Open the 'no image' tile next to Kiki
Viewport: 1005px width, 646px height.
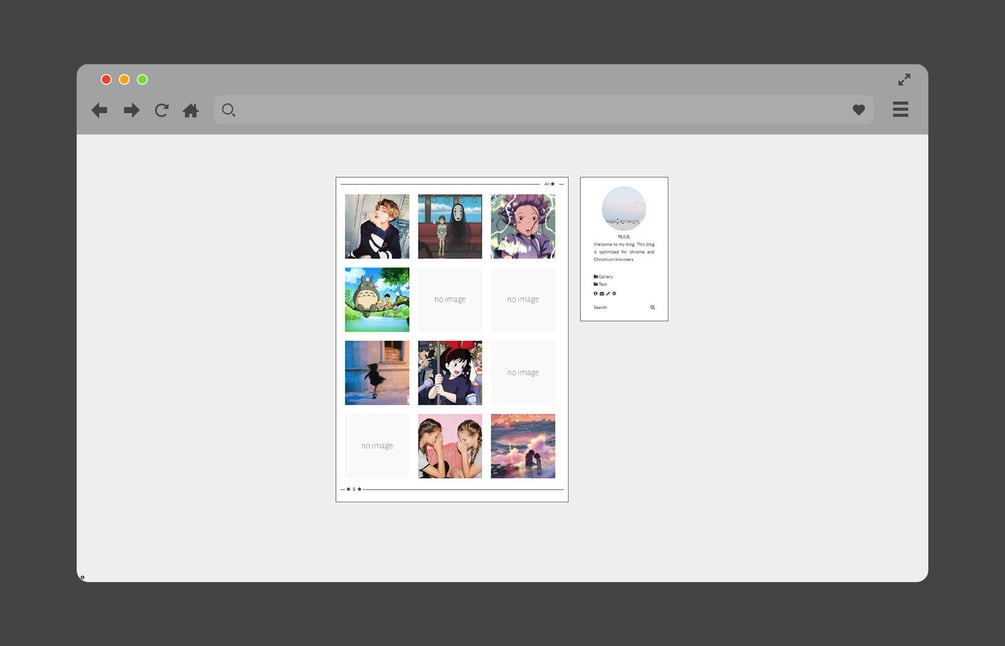click(x=523, y=372)
